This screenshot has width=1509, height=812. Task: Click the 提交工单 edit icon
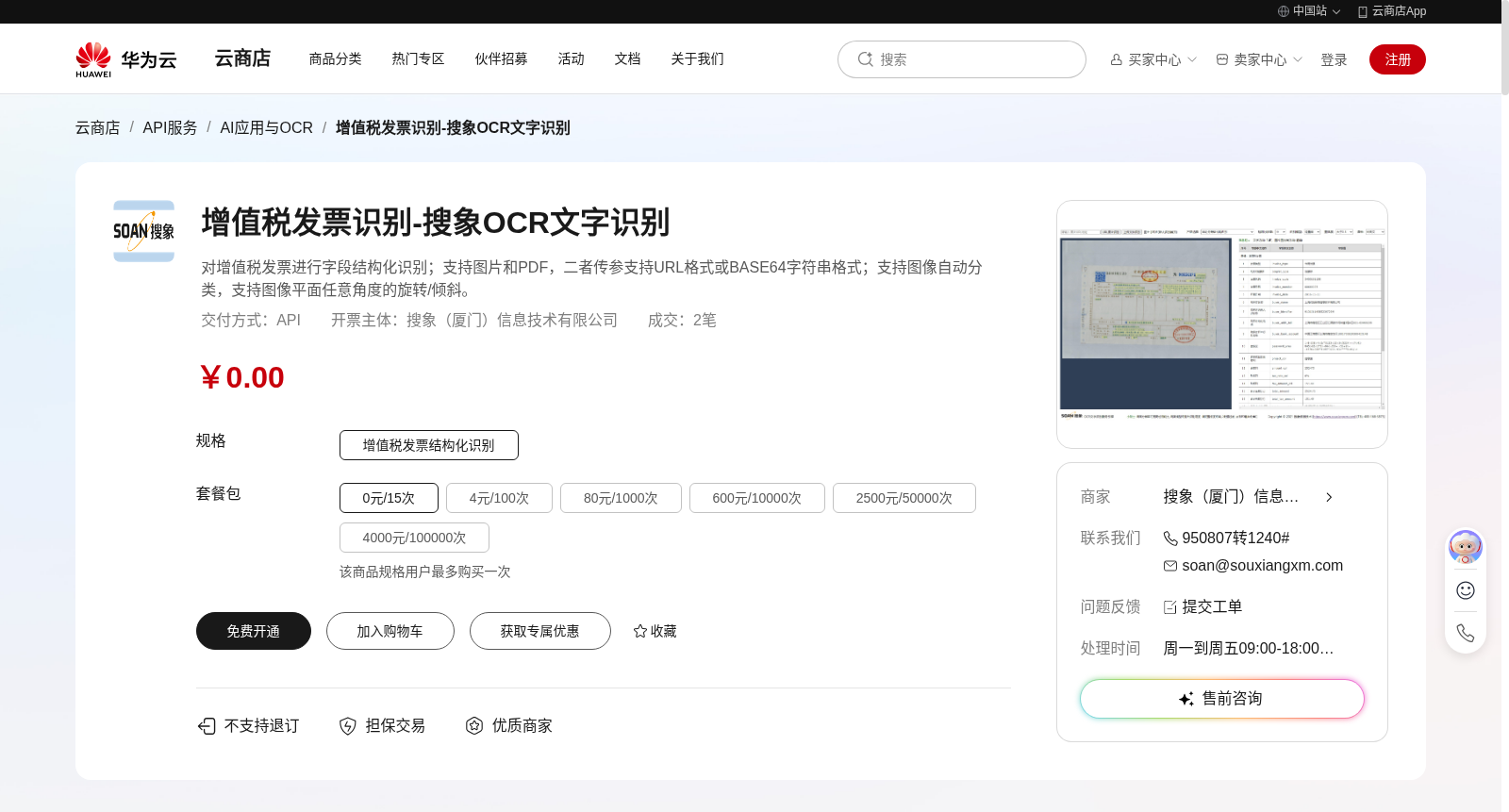pyautogui.click(x=1170, y=607)
